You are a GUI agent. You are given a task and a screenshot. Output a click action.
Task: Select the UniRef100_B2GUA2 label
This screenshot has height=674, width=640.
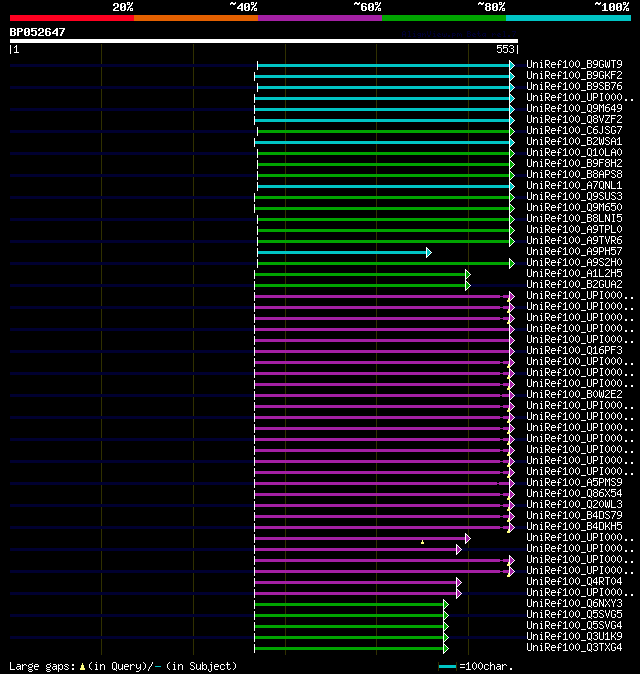pos(574,285)
